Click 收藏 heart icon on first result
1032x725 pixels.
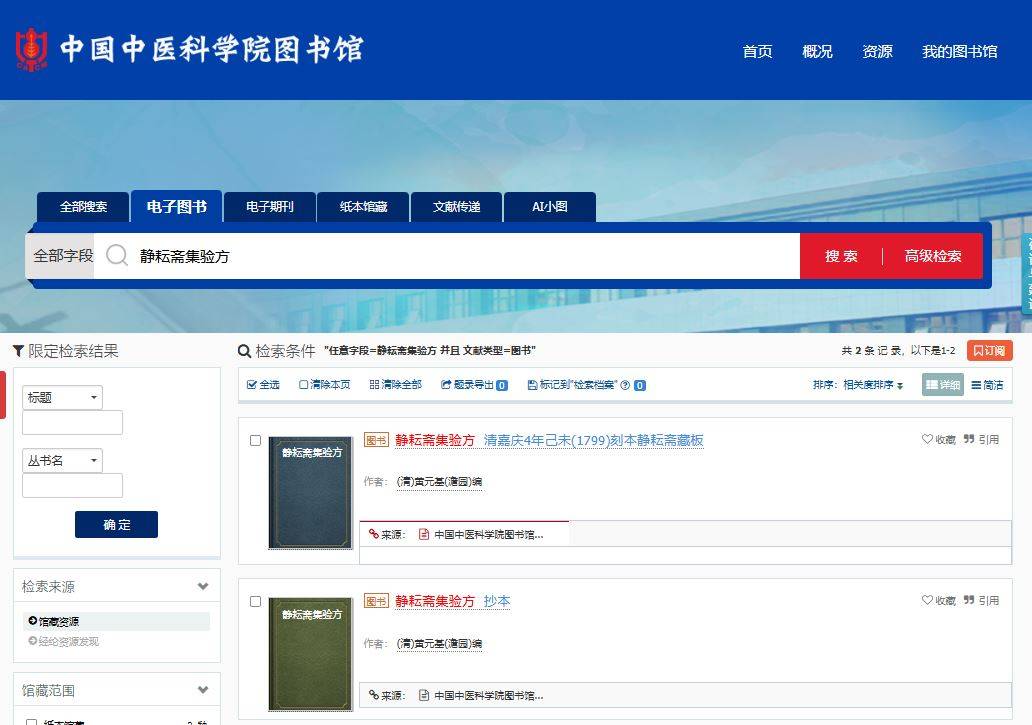[927, 440]
